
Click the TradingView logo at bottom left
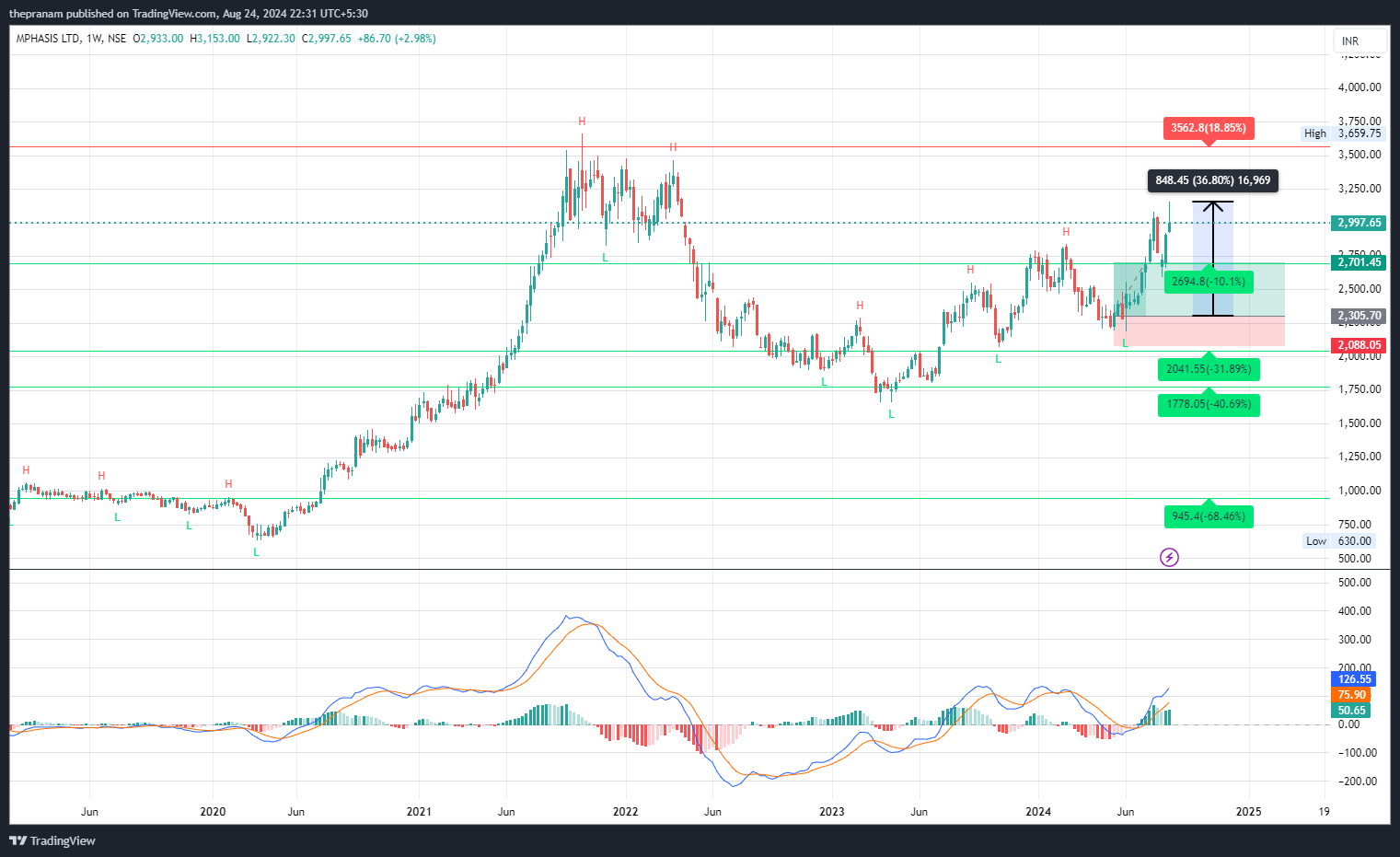click(52, 840)
